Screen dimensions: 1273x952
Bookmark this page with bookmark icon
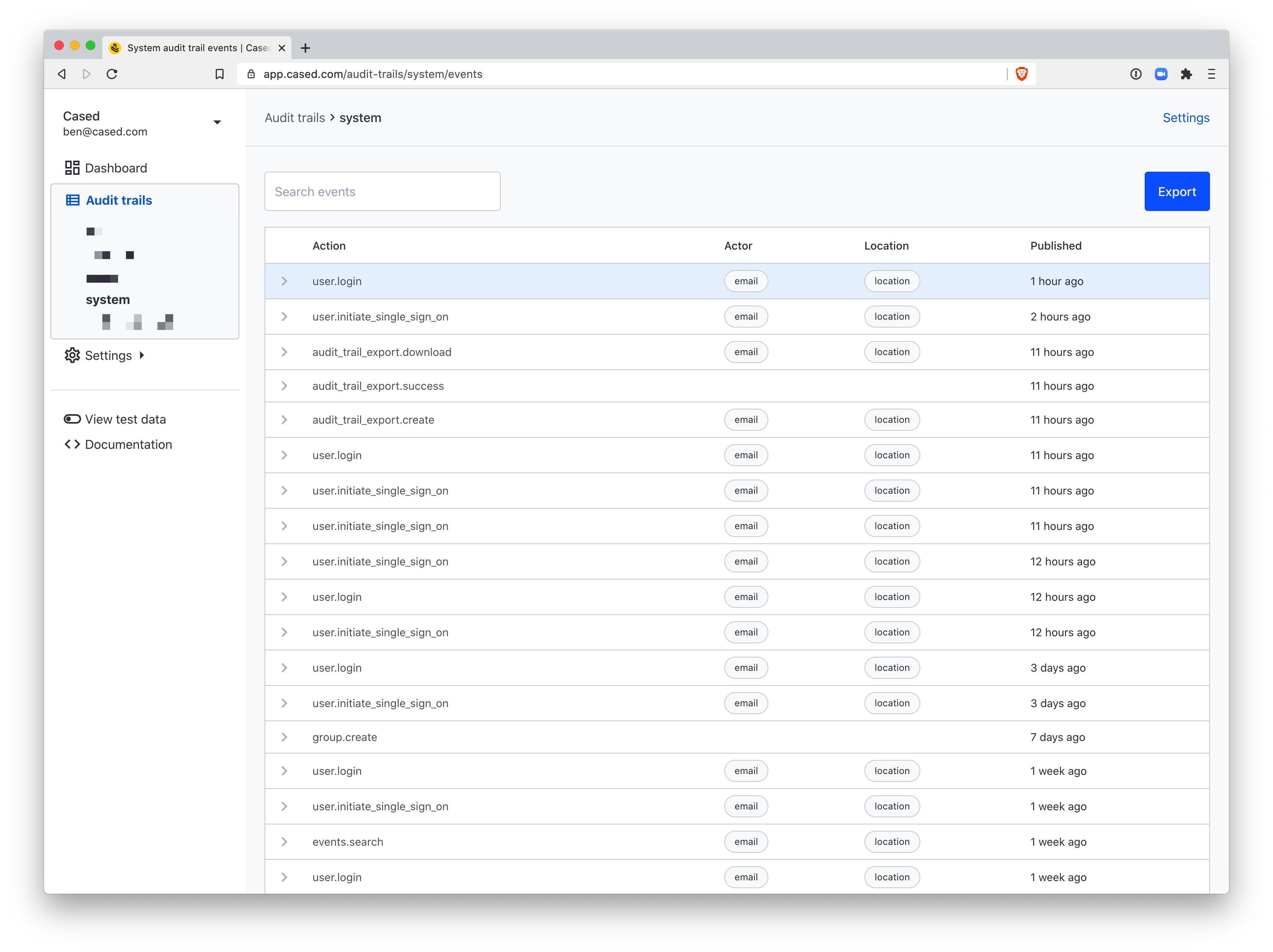(219, 74)
